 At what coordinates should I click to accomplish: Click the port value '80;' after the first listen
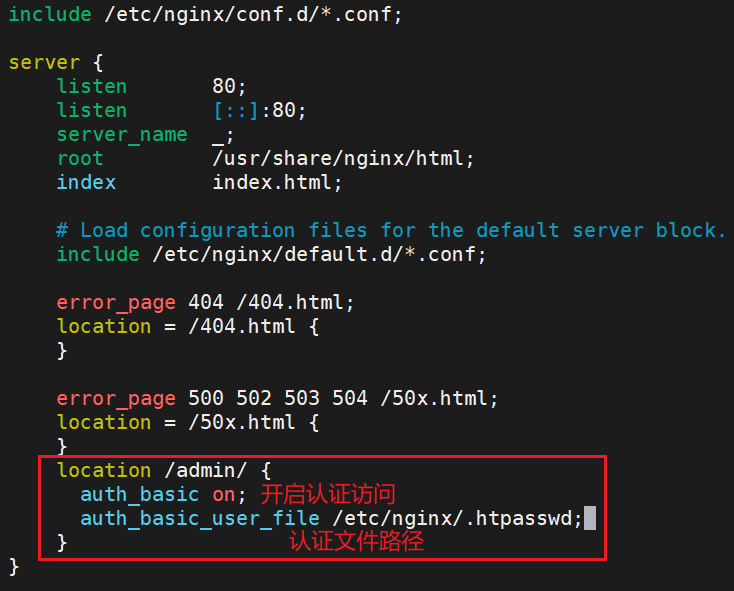pyautogui.click(x=229, y=86)
